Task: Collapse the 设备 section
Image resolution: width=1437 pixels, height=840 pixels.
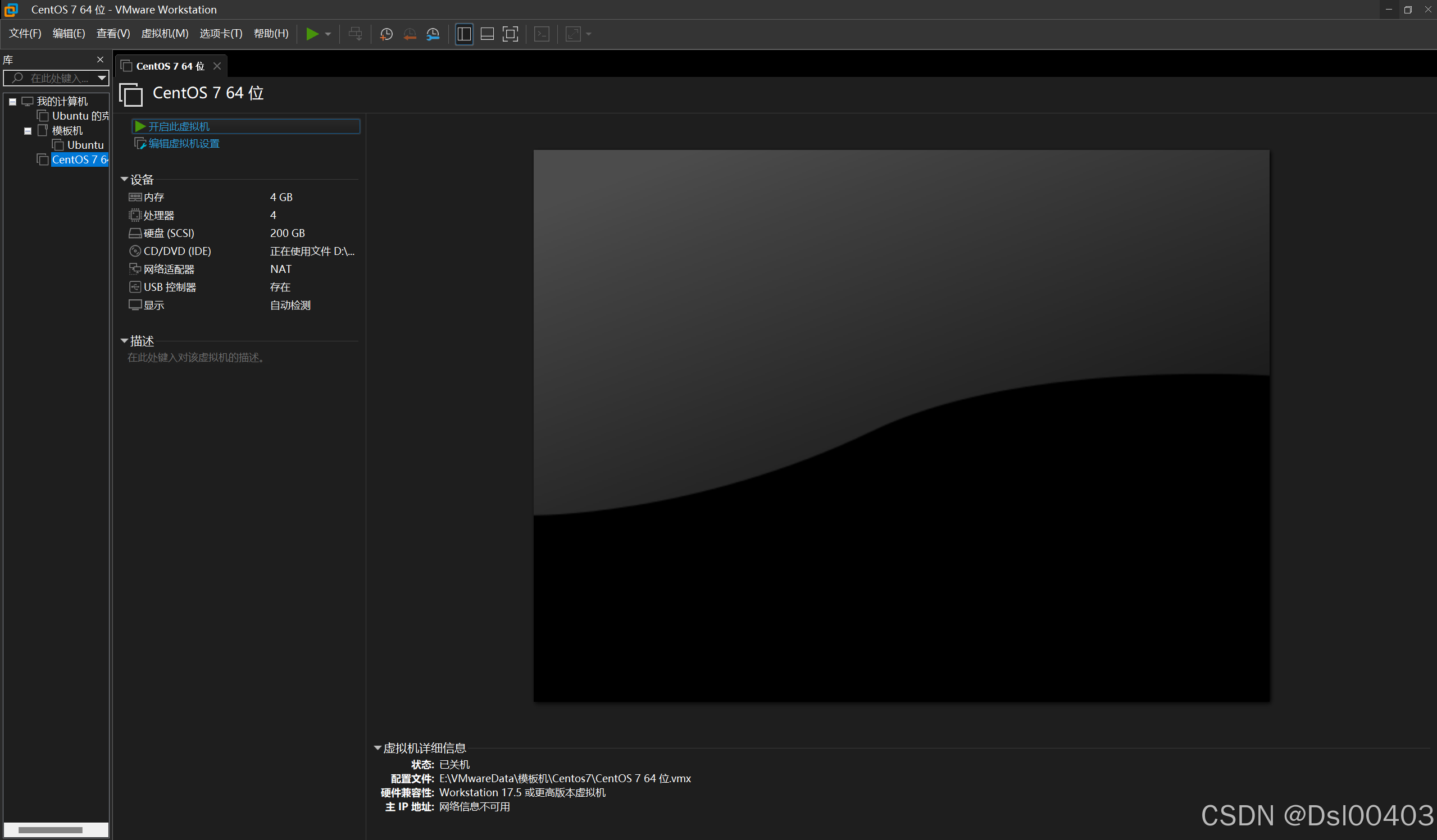Action: tap(124, 180)
